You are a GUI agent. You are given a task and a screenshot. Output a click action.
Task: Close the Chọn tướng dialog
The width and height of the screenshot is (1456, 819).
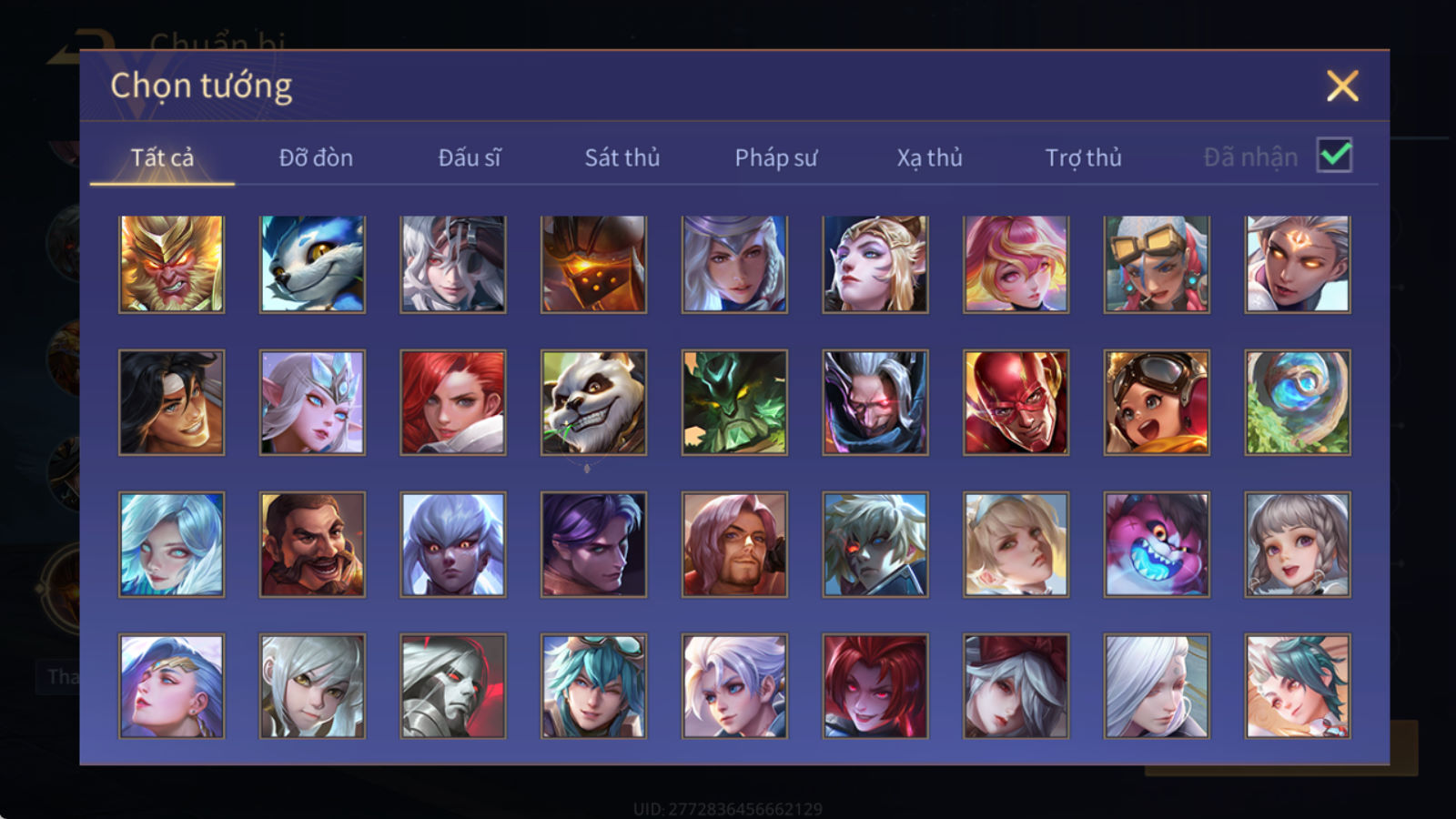pyautogui.click(x=1342, y=86)
